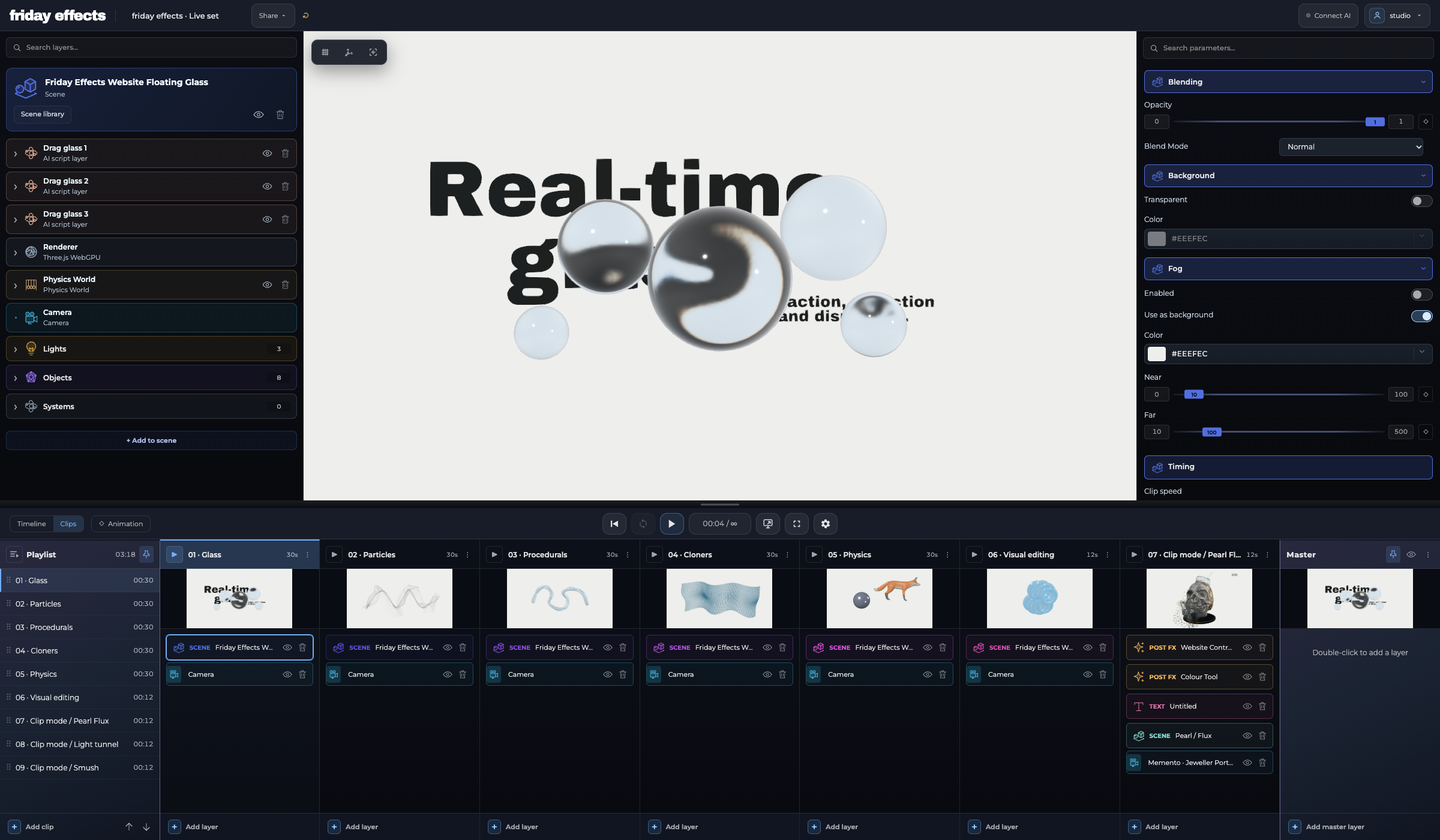
Task: Click the pin icon in Playlist header
Action: point(146,554)
